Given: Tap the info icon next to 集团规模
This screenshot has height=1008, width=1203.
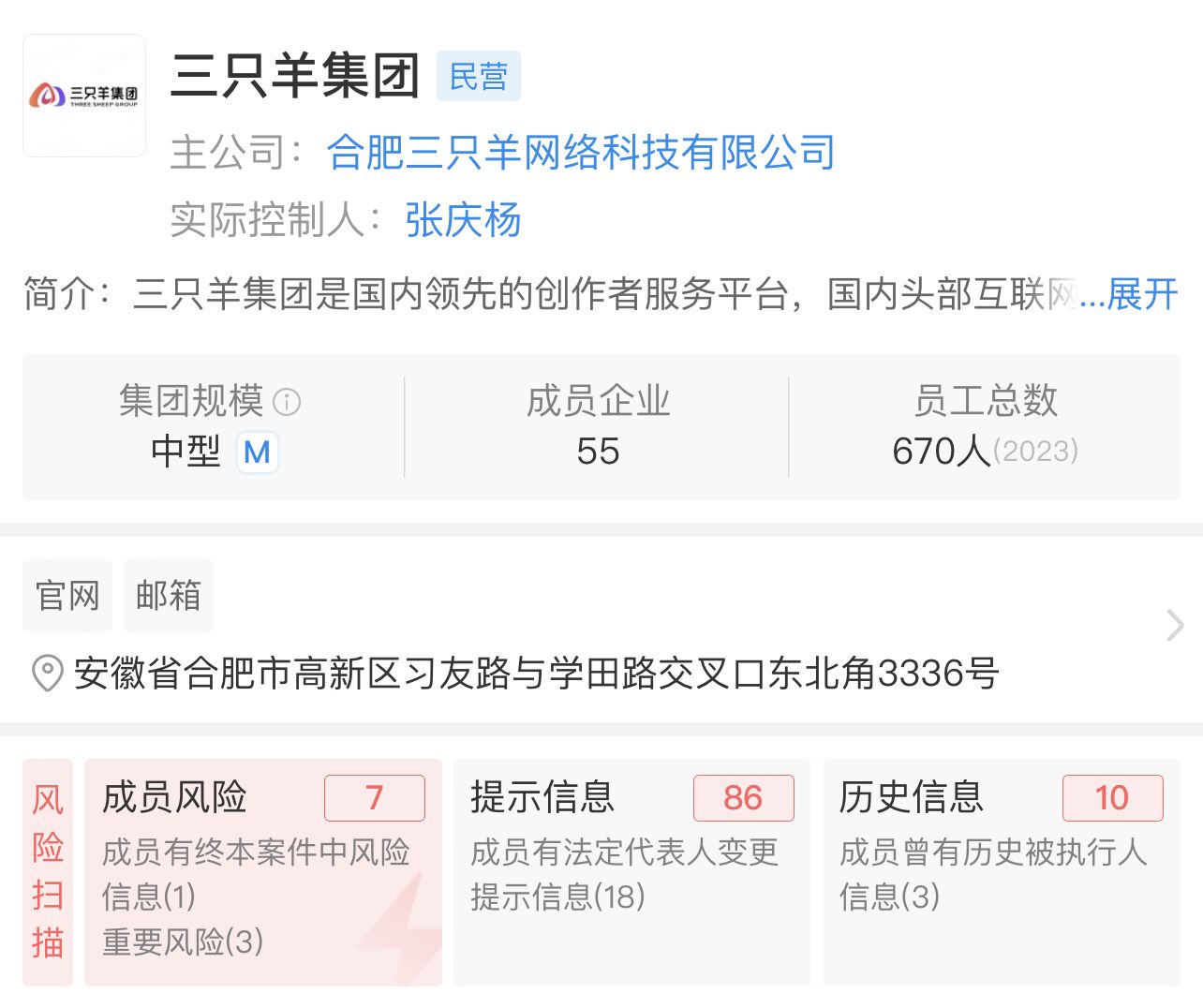Looking at the screenshot, I should [287, 402].
